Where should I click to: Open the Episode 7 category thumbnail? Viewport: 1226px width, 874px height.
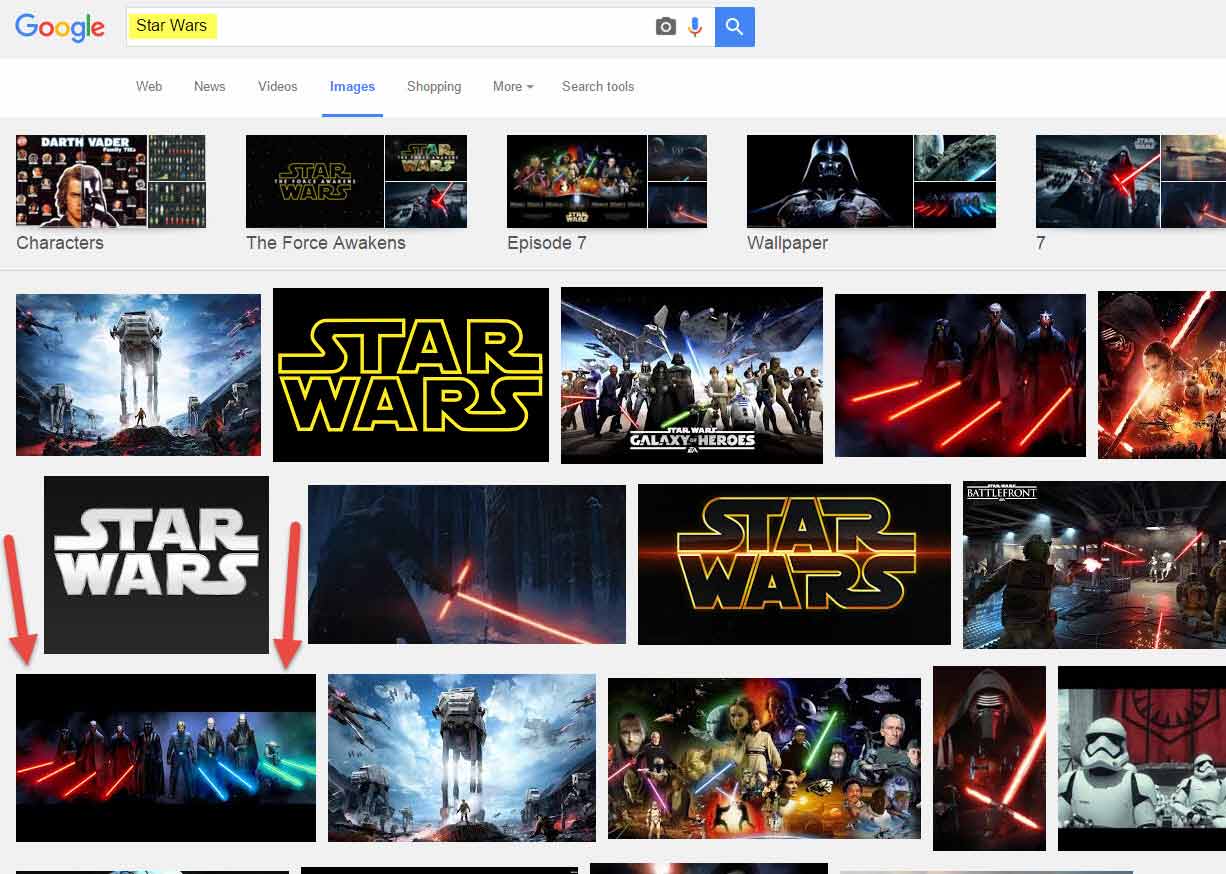pos(607,181)
